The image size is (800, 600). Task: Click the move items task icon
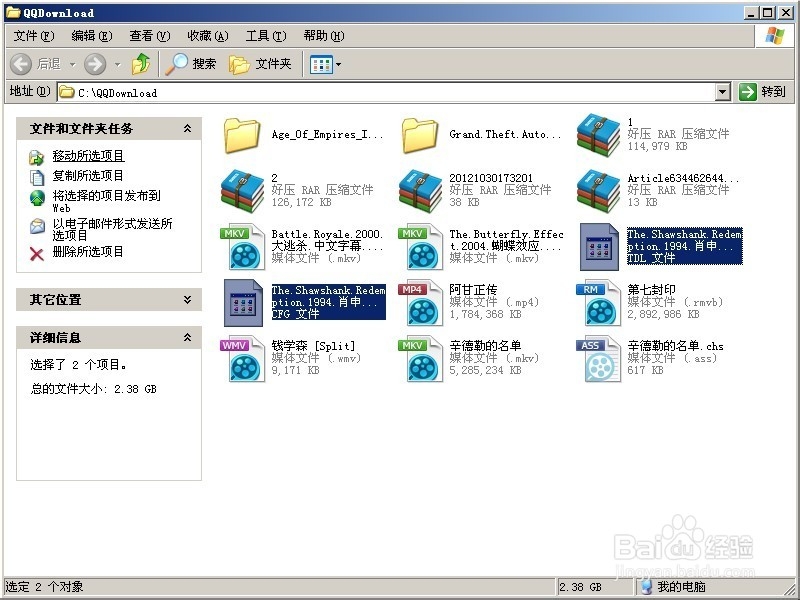coord(37,157)
